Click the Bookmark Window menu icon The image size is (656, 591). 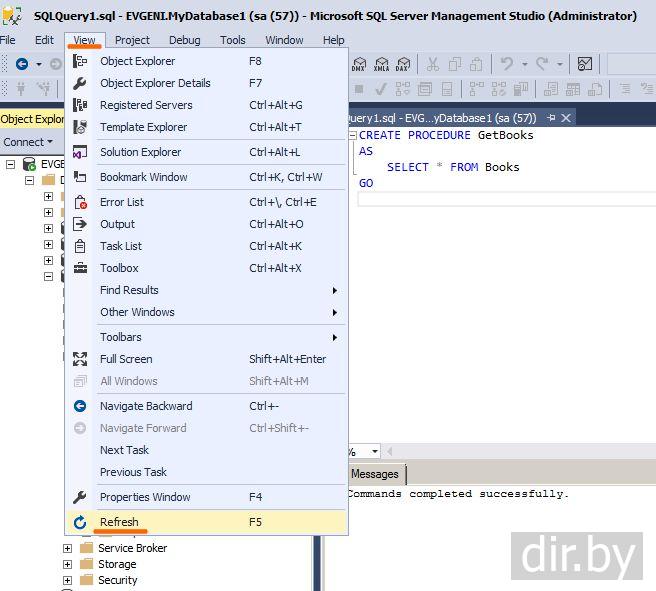(x=79, y=177)
